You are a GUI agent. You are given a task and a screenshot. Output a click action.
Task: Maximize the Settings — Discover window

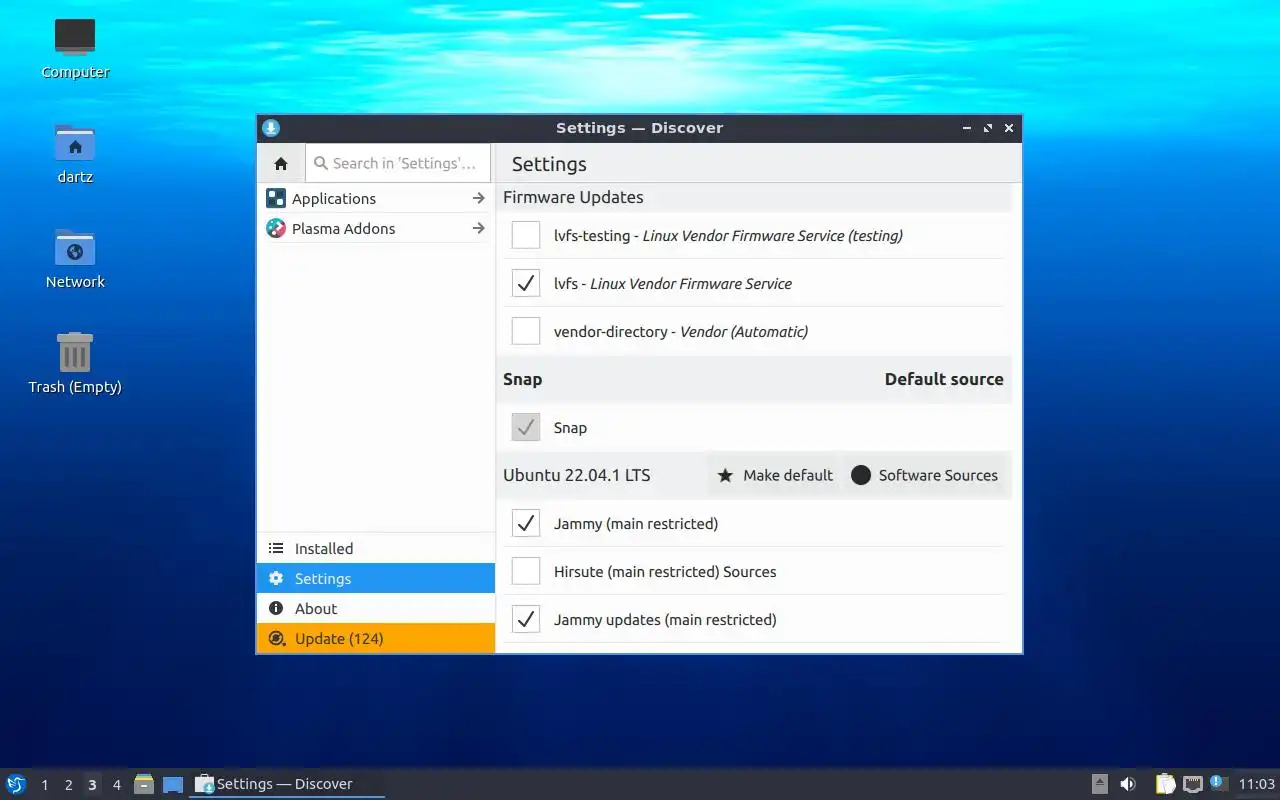(x=988, y=128)
